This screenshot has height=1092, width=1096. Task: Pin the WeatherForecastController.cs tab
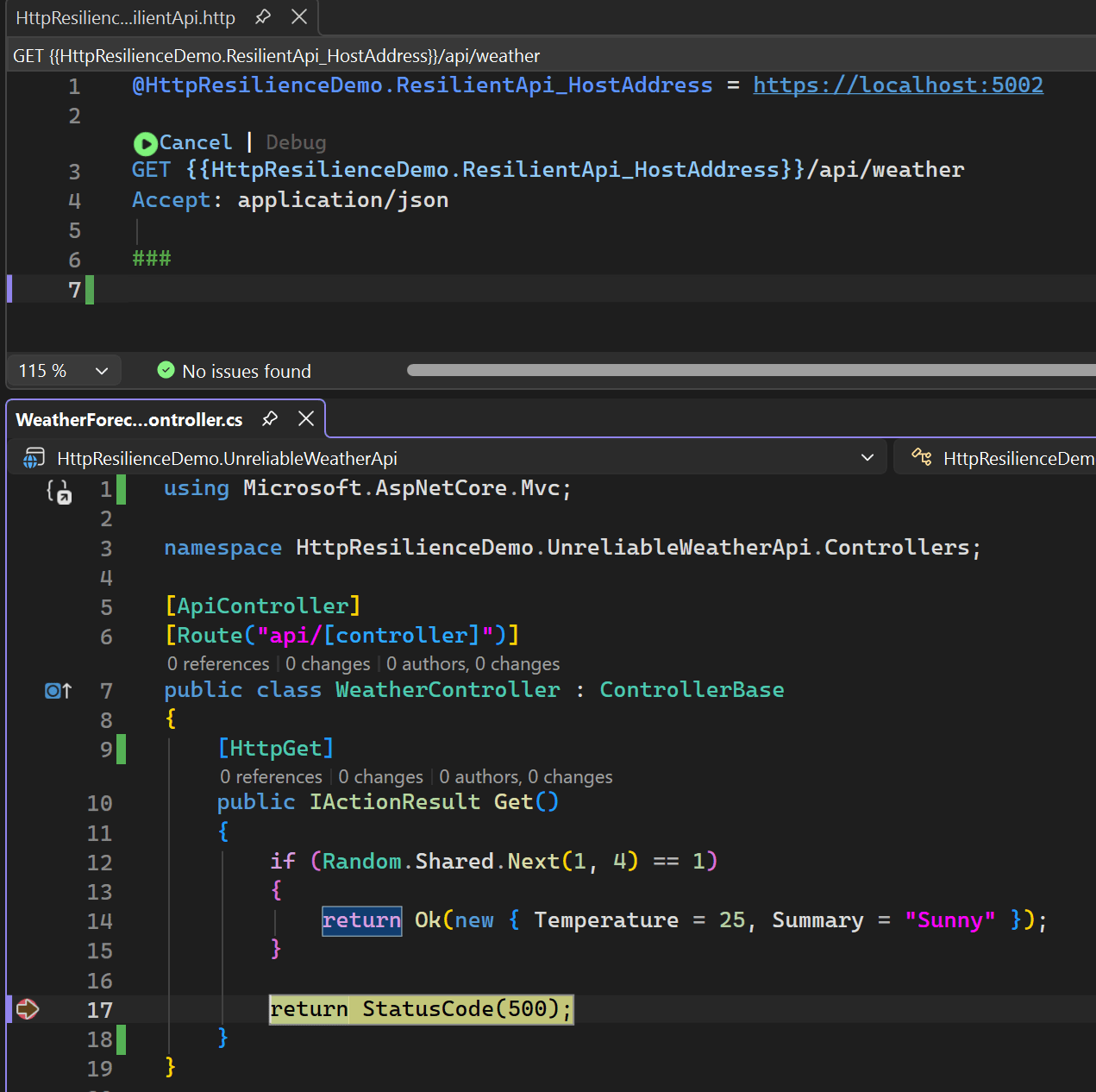point(270,419)
